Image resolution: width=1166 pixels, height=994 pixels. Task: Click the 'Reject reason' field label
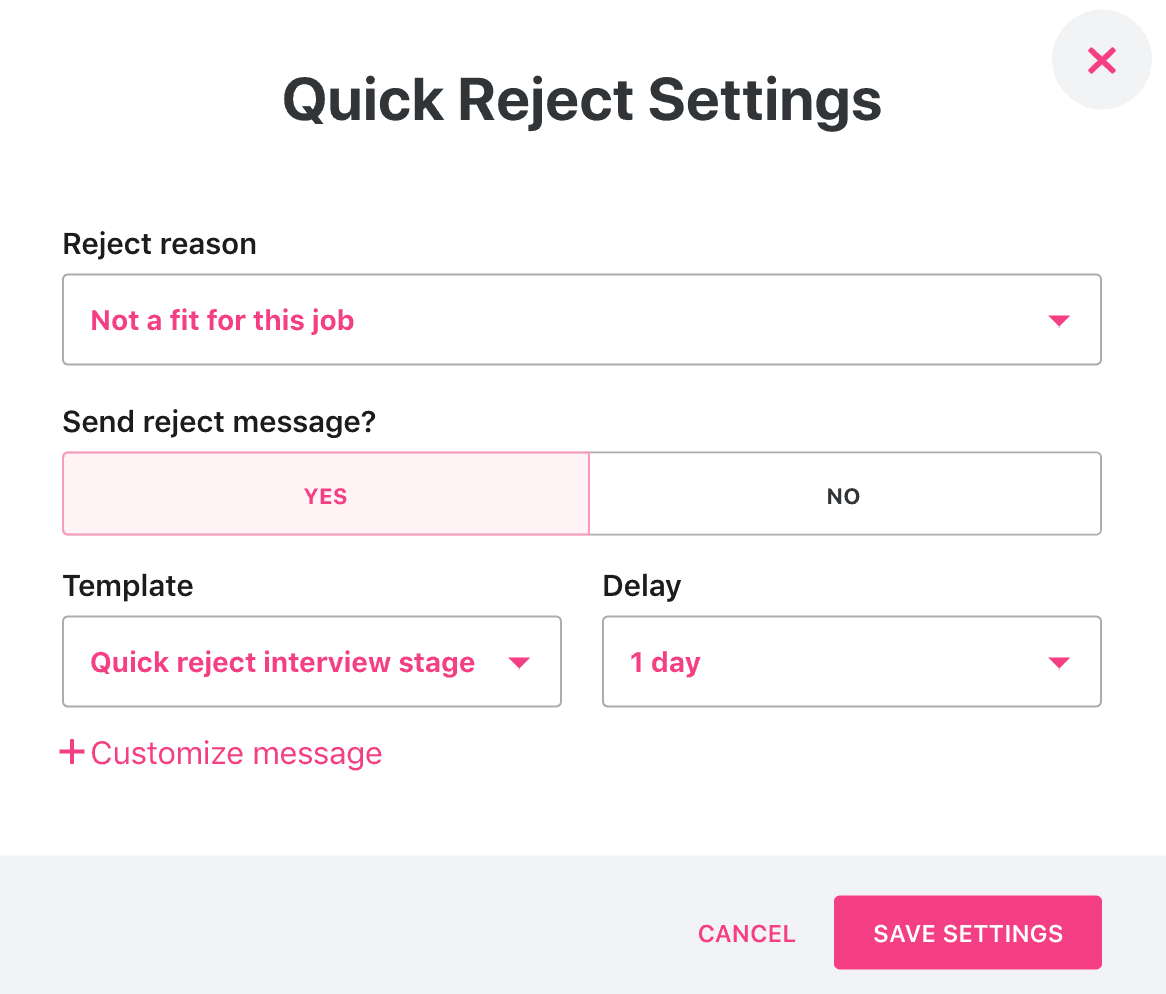pos(159,244)
